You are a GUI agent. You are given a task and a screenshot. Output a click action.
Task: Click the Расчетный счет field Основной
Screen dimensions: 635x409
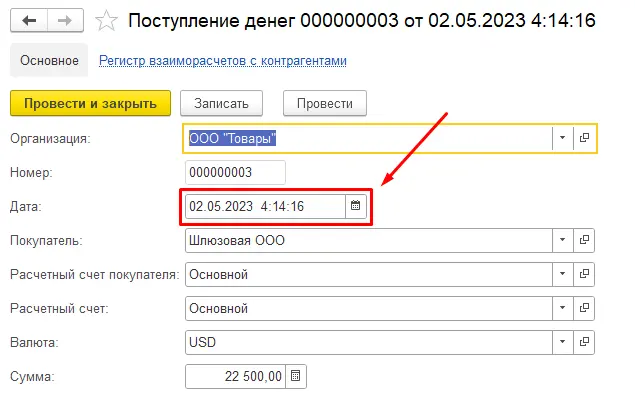pyautogui.click(x=369, y=308)
